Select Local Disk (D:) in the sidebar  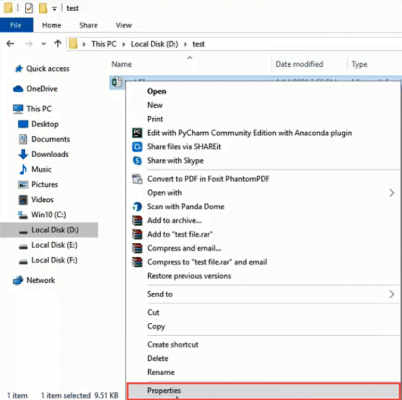49,230
